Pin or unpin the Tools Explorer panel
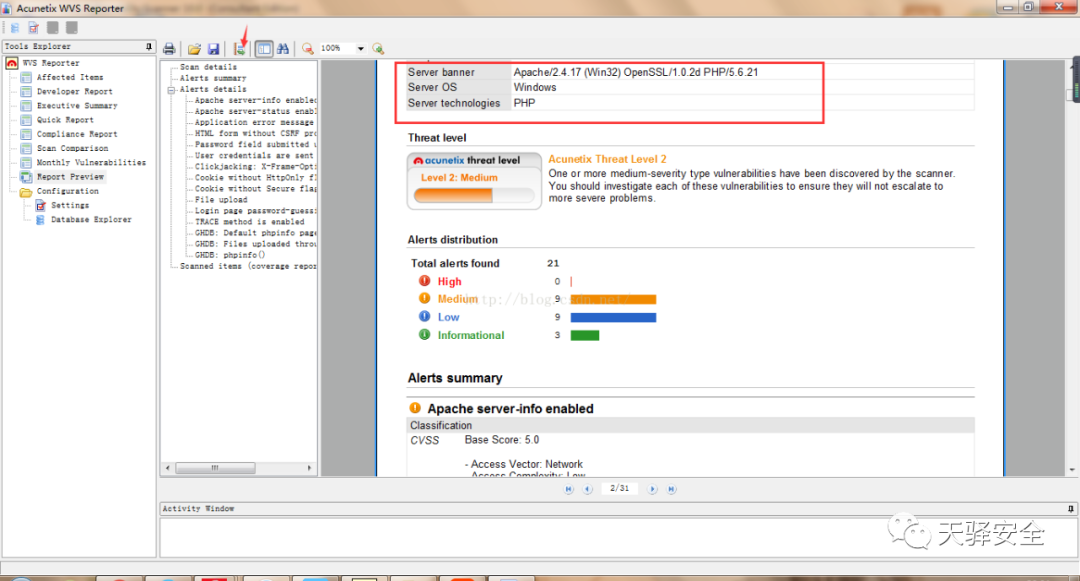This screenshot has height=581, width=1080. (x=149, y=46)
